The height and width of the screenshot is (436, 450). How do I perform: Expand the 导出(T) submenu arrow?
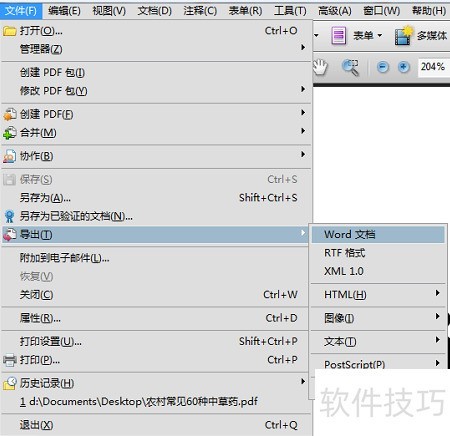[x=303, y=233]
